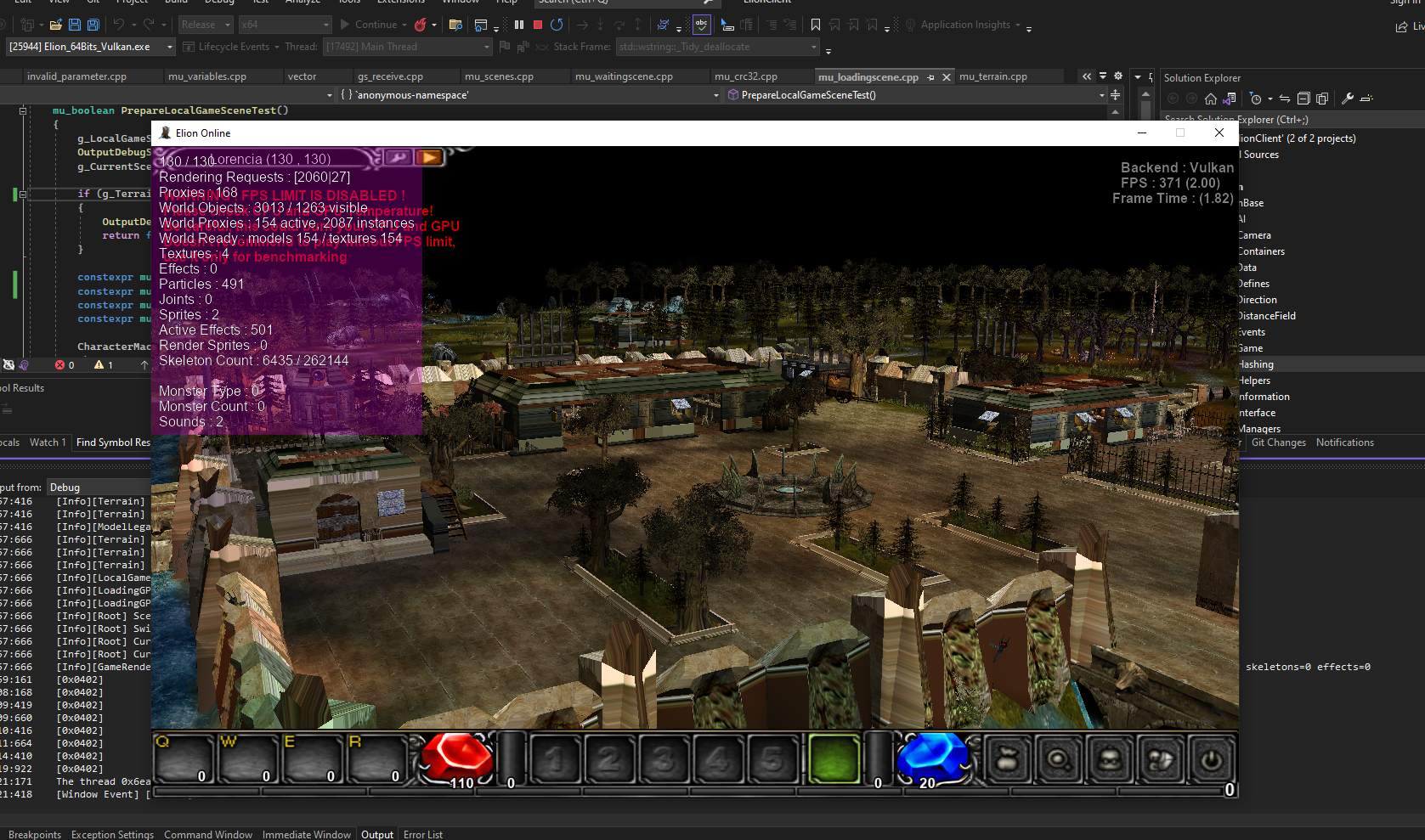This screenshot has height=840, width=1425.
Task: Open the Immediate Window tab
Action: (307, 834)
